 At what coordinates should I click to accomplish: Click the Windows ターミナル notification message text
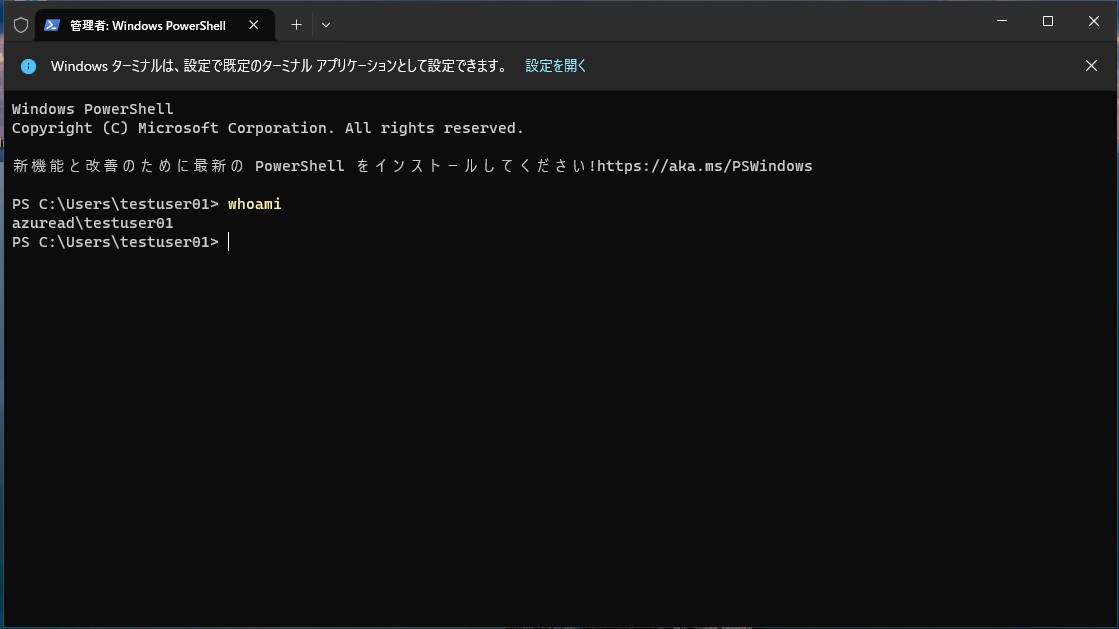point(278,66)
